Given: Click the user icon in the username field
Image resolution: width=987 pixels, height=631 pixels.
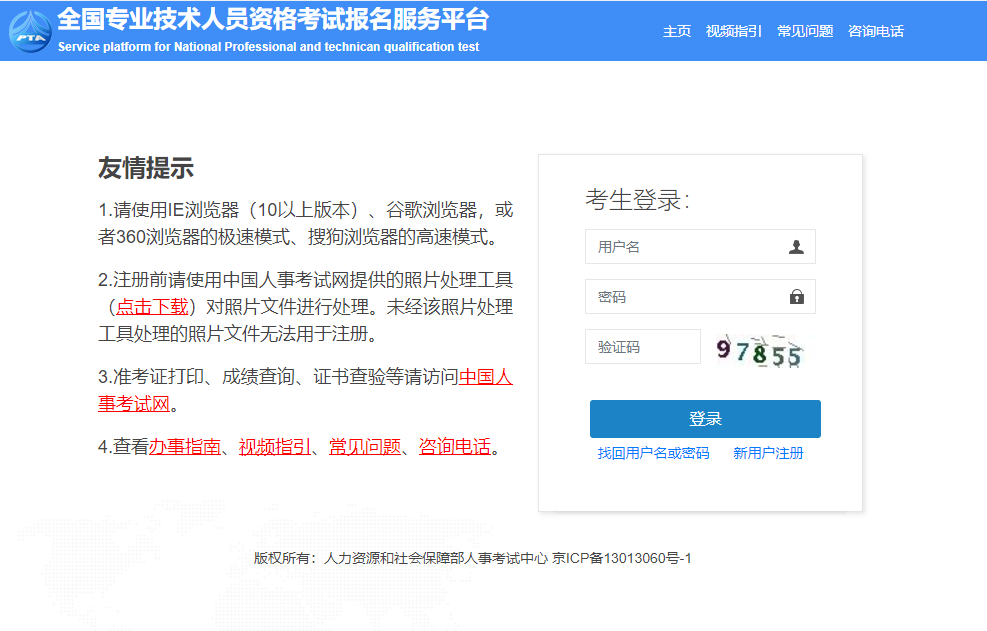Looking at the screenshot, I should click(796, 247).
